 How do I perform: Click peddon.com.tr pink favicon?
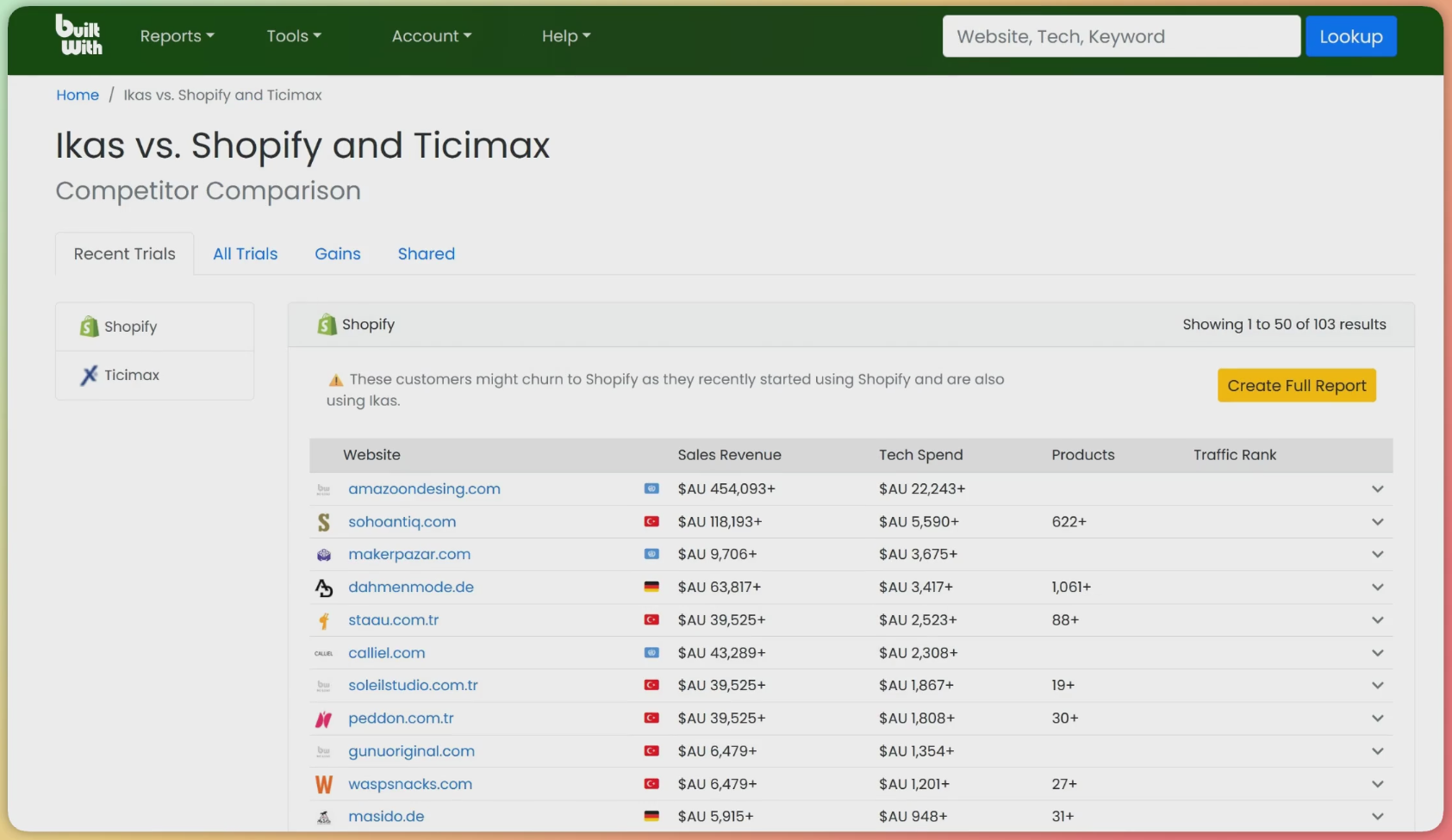(x=324, y=719)
